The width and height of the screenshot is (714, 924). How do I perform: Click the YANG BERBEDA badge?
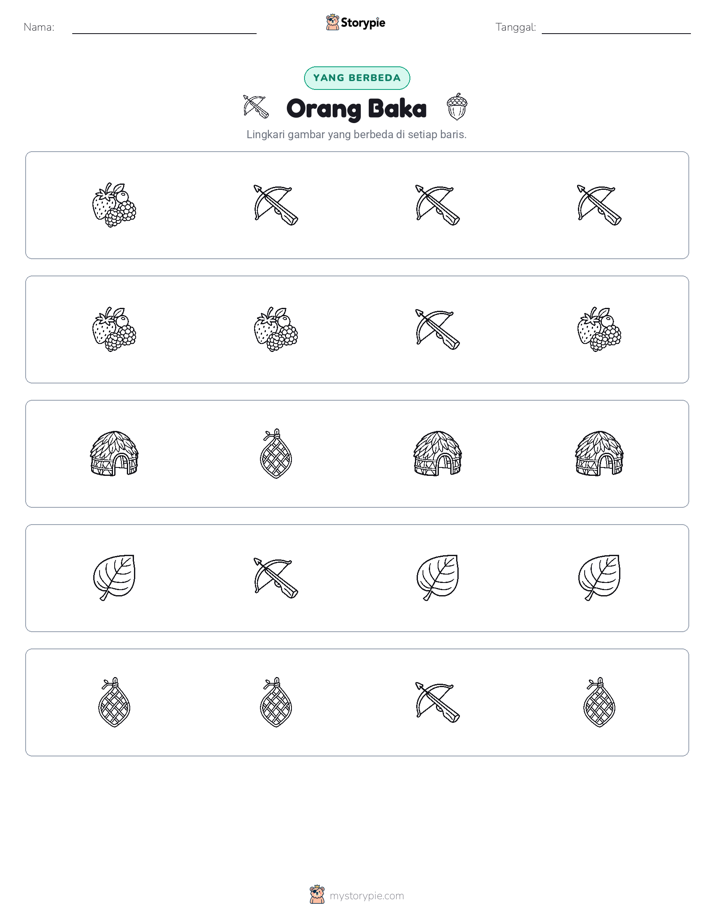pyautogui.click(x=357, y=78)
